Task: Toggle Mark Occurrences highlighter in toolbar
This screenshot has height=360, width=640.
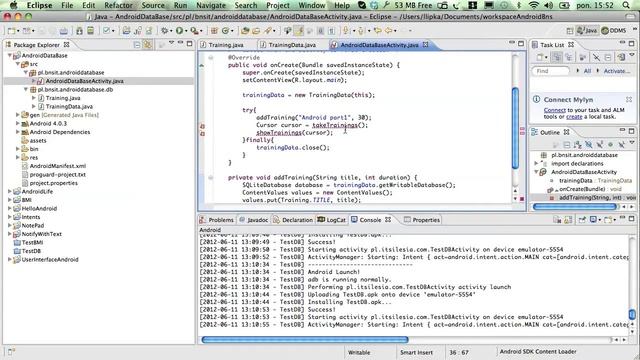Action: point(299,31)
